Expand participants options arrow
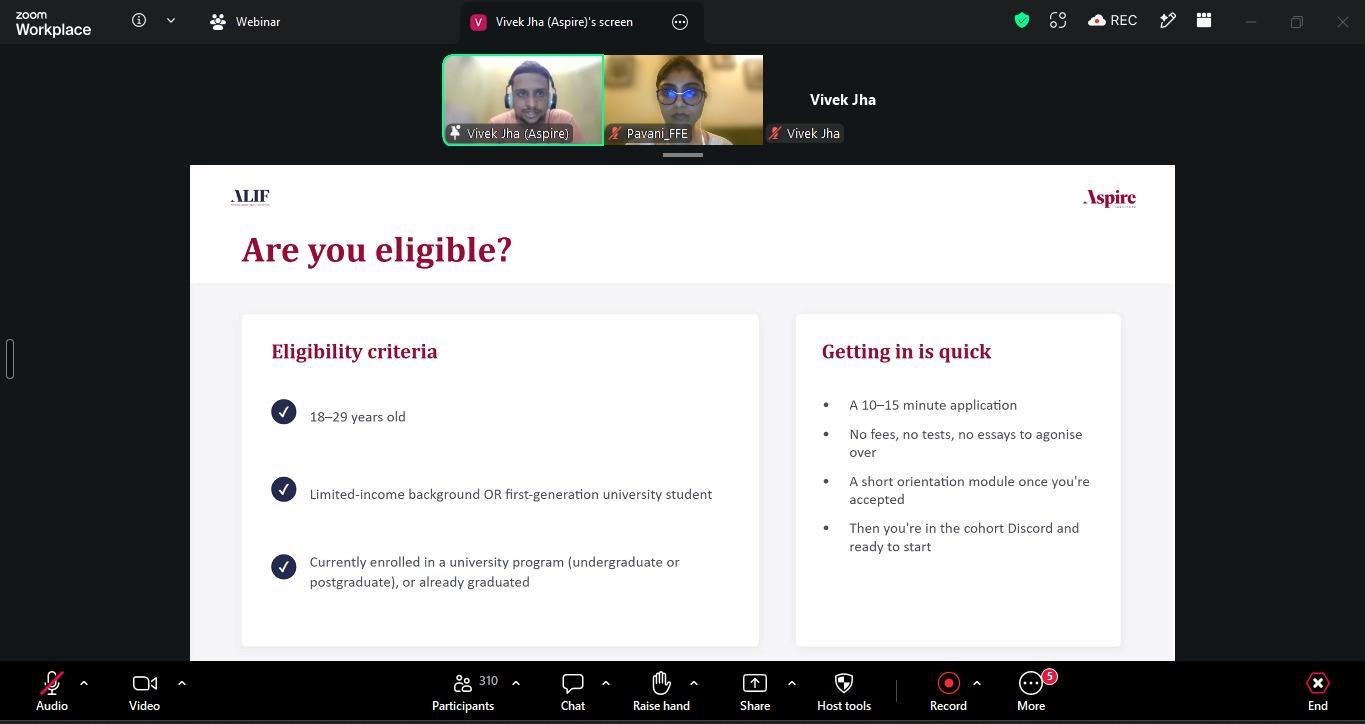Screen dimensions: 1365x724 tap(516, 683)
